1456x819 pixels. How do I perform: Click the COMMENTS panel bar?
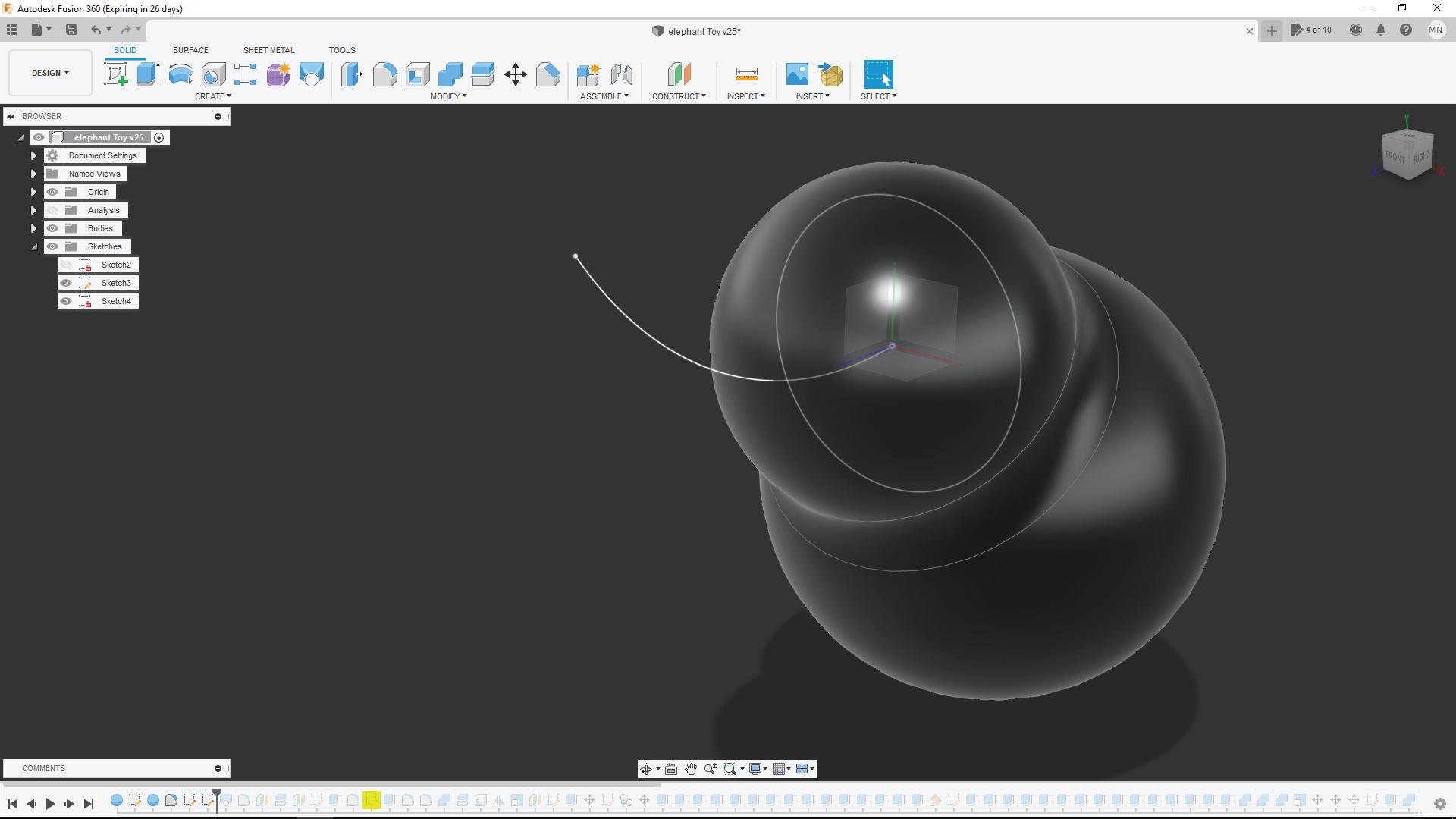click(x=43, y=768)
